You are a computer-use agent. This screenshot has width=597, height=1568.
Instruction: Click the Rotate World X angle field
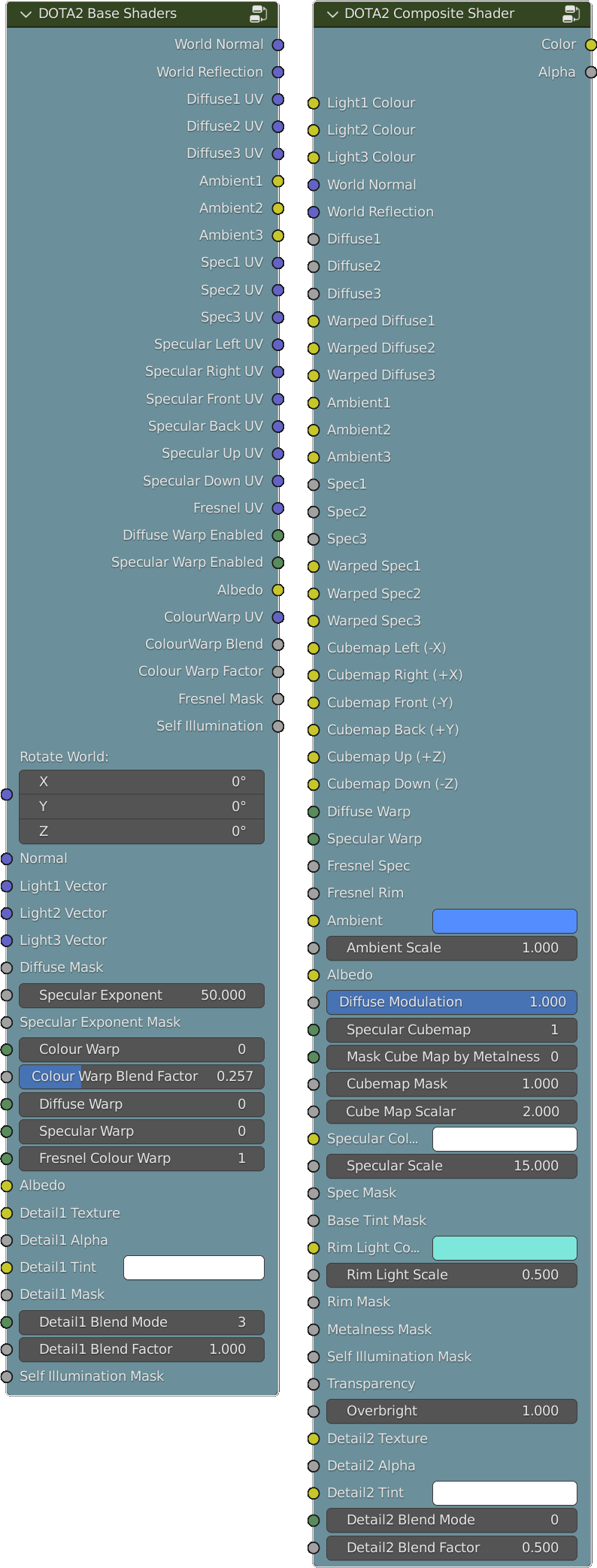pyautogui.click(x=141, y=782)
